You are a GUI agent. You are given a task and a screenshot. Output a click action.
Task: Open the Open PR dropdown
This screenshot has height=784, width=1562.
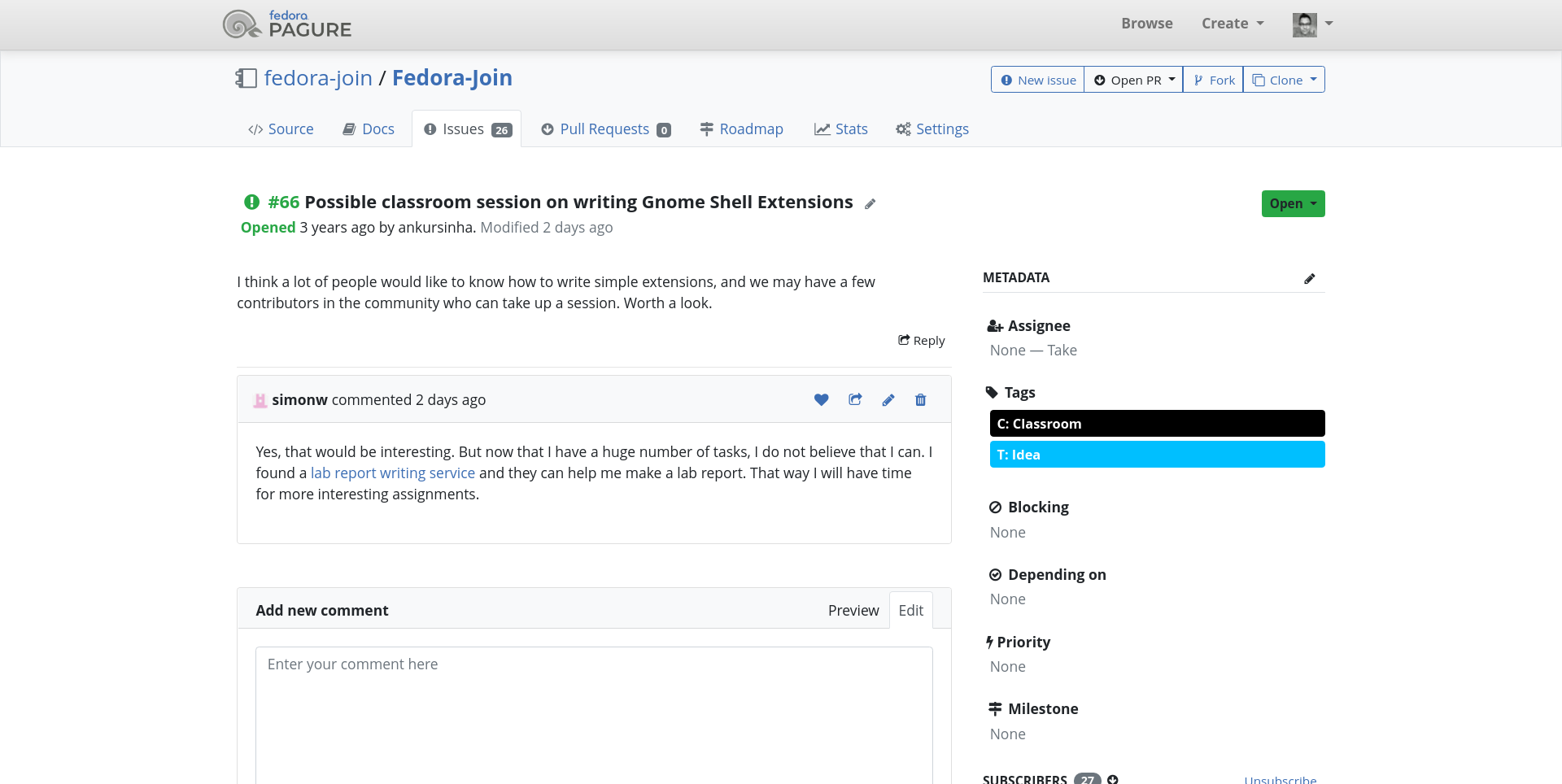point(1133,80)
